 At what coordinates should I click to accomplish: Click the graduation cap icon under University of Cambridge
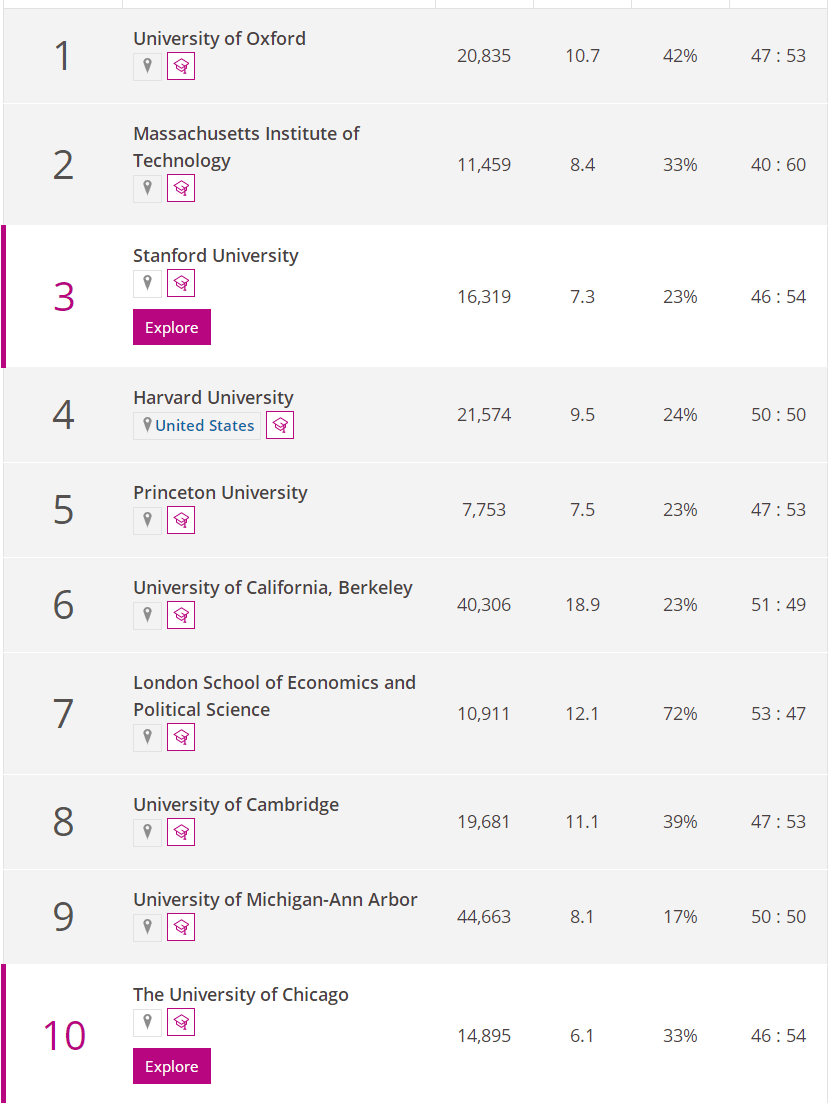181,832
